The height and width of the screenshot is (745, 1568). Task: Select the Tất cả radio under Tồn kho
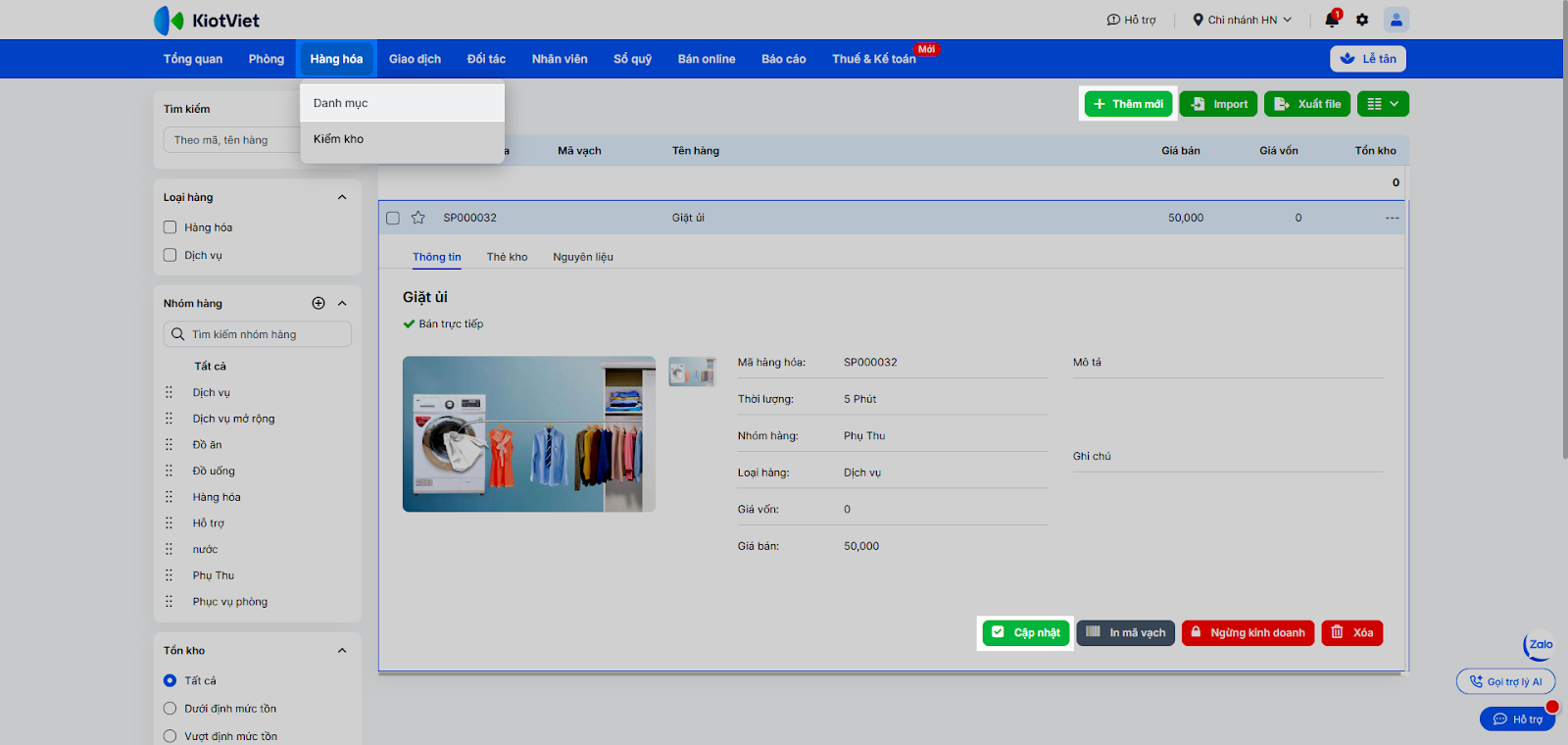[170, 680]
